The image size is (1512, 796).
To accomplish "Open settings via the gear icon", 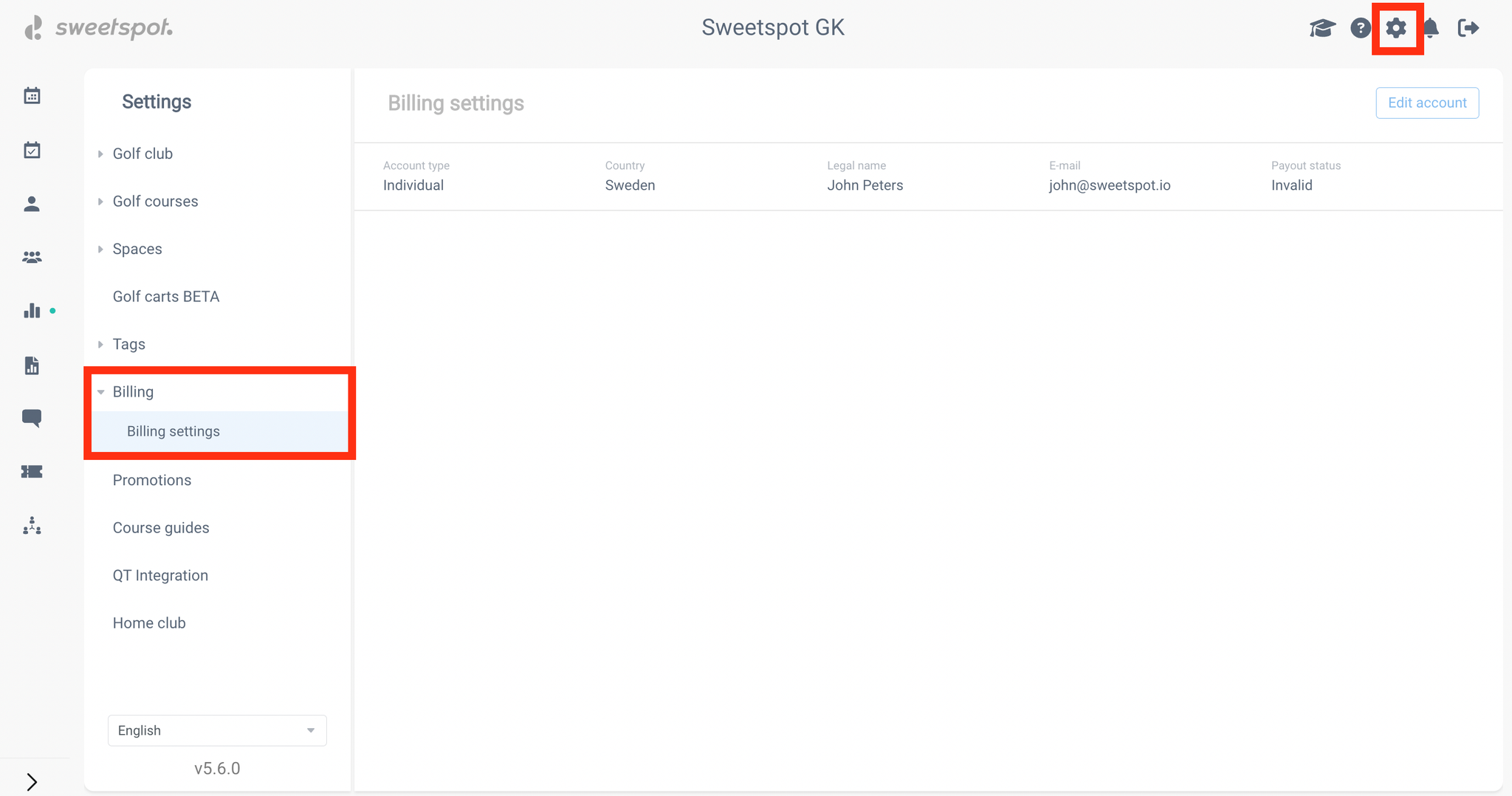I will (x=1396, y=28).
